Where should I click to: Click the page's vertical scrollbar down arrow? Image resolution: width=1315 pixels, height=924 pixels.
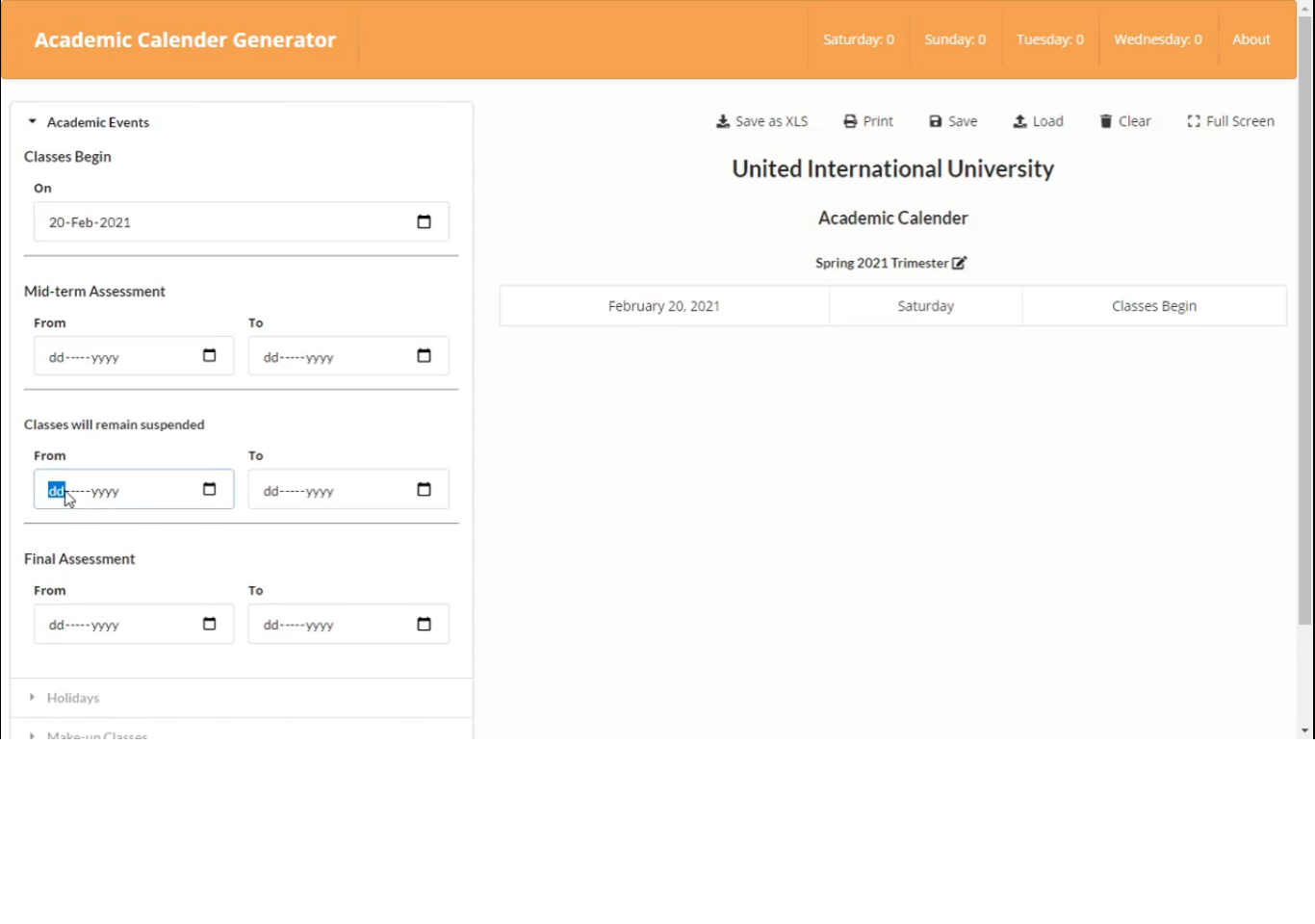pos(1305,731)
